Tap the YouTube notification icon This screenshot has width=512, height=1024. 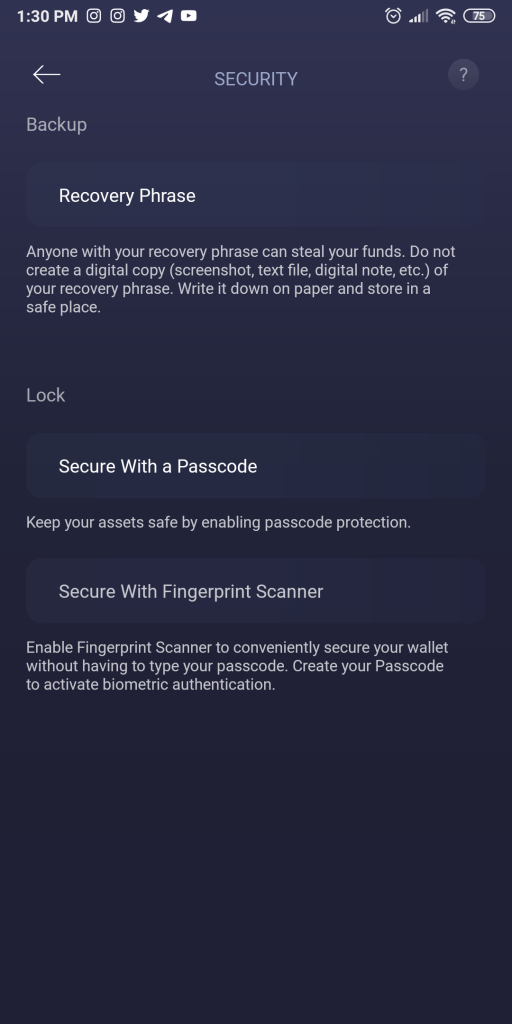[x=189, y=16]
